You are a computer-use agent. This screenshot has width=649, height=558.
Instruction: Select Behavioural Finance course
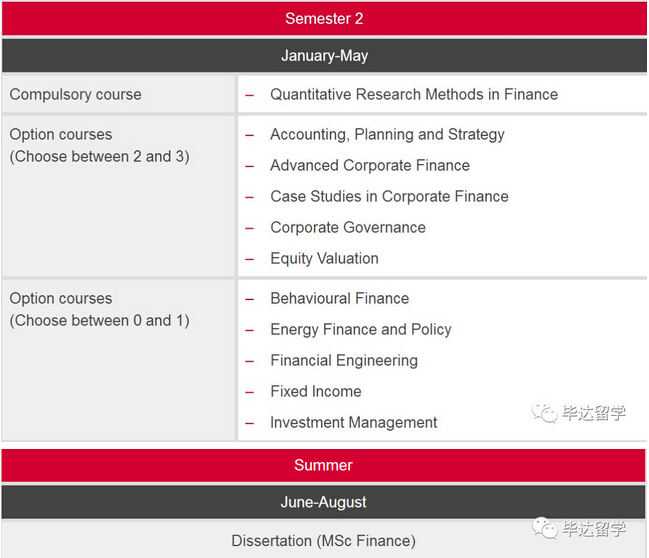pyautogui.click(x=340, y=298)
